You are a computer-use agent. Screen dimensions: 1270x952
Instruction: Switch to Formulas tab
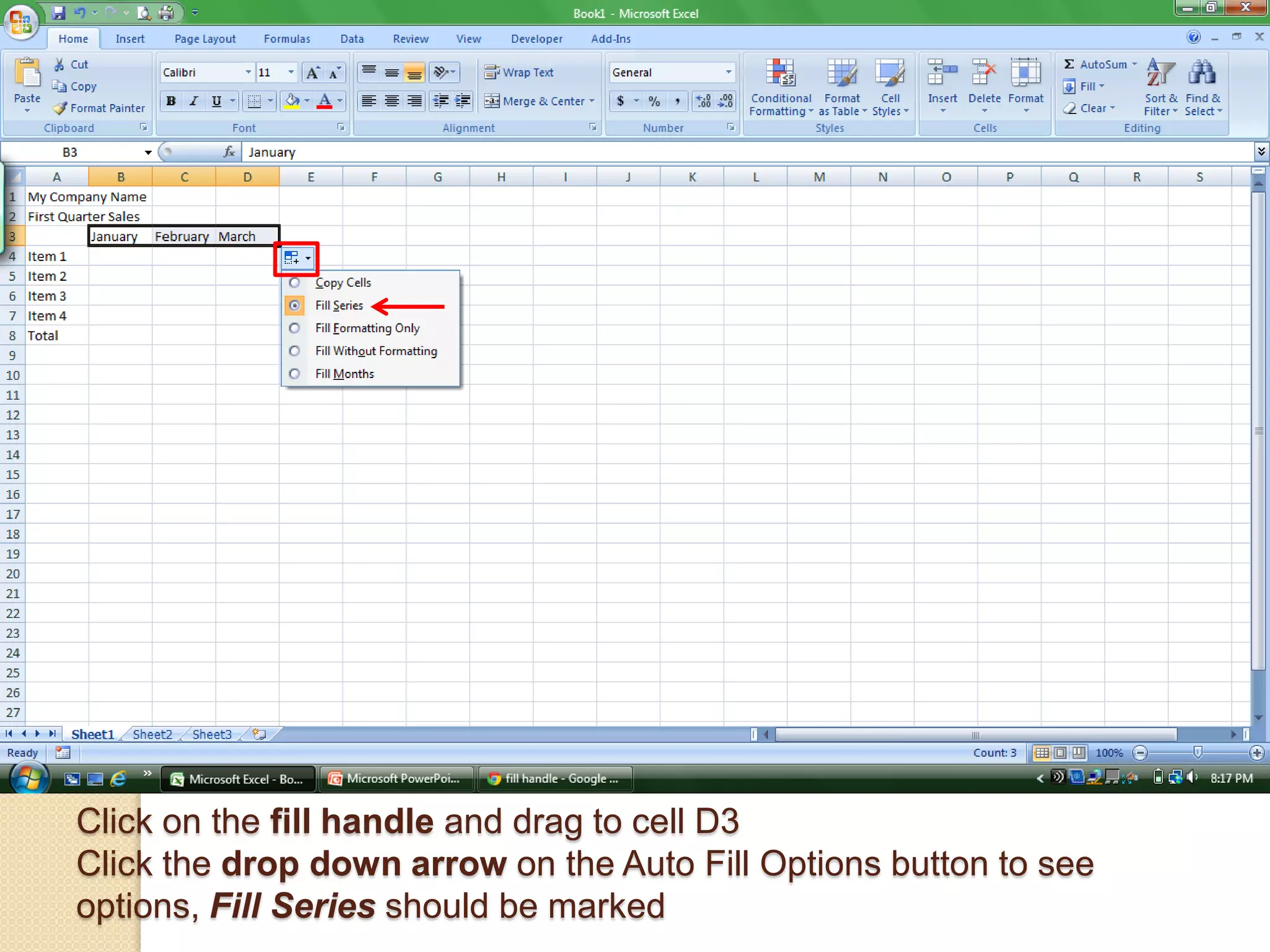[x=286, y=38]
